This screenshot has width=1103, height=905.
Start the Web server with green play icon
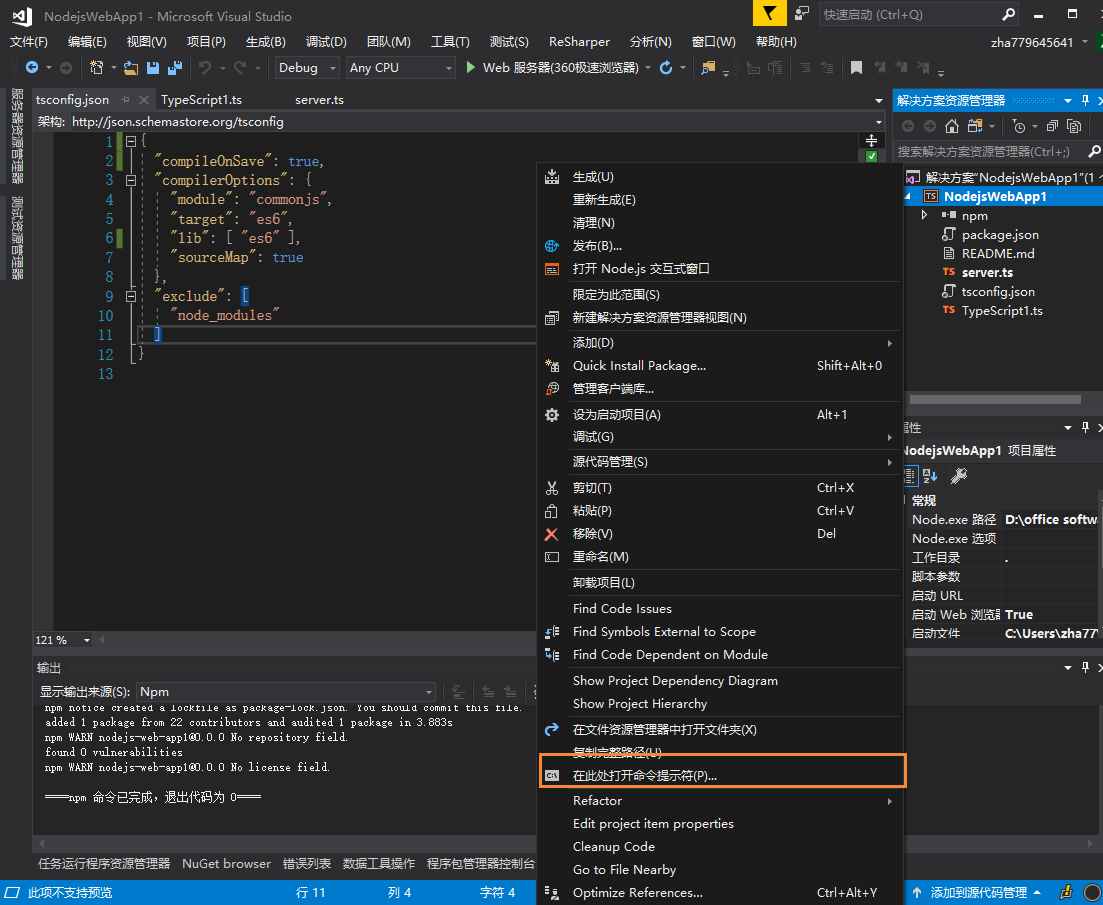point(471,68)
